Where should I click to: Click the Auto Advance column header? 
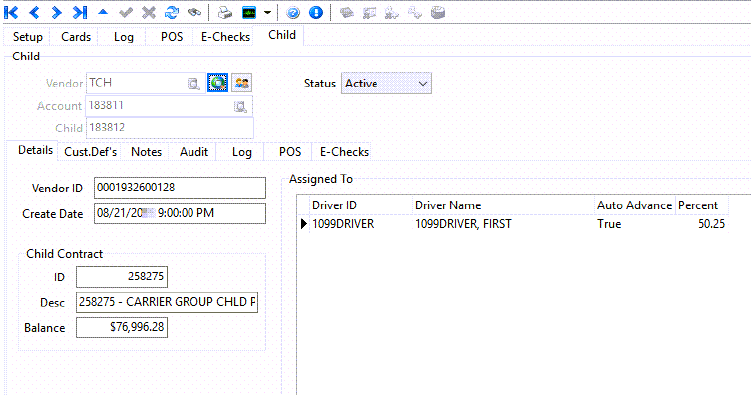point(635,205)
